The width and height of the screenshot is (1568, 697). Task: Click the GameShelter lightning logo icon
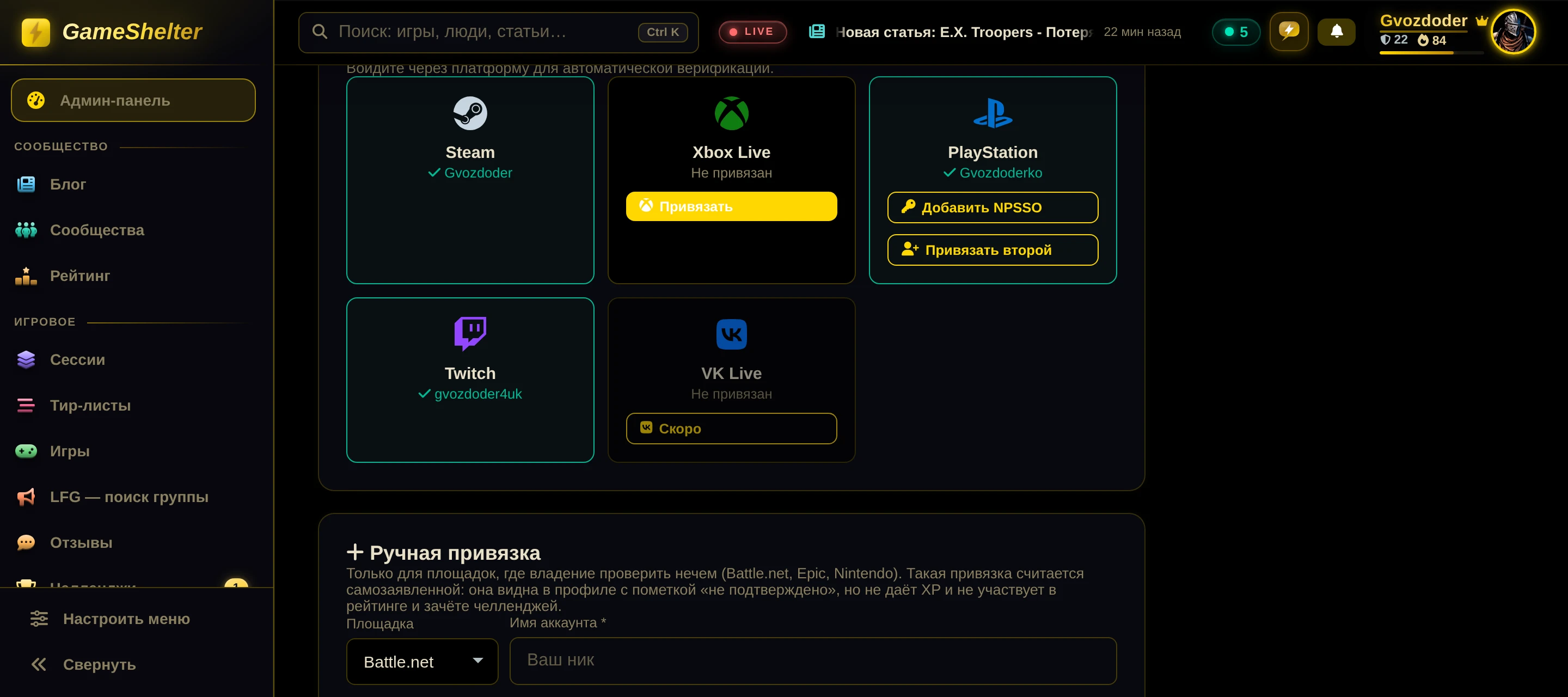35,32
